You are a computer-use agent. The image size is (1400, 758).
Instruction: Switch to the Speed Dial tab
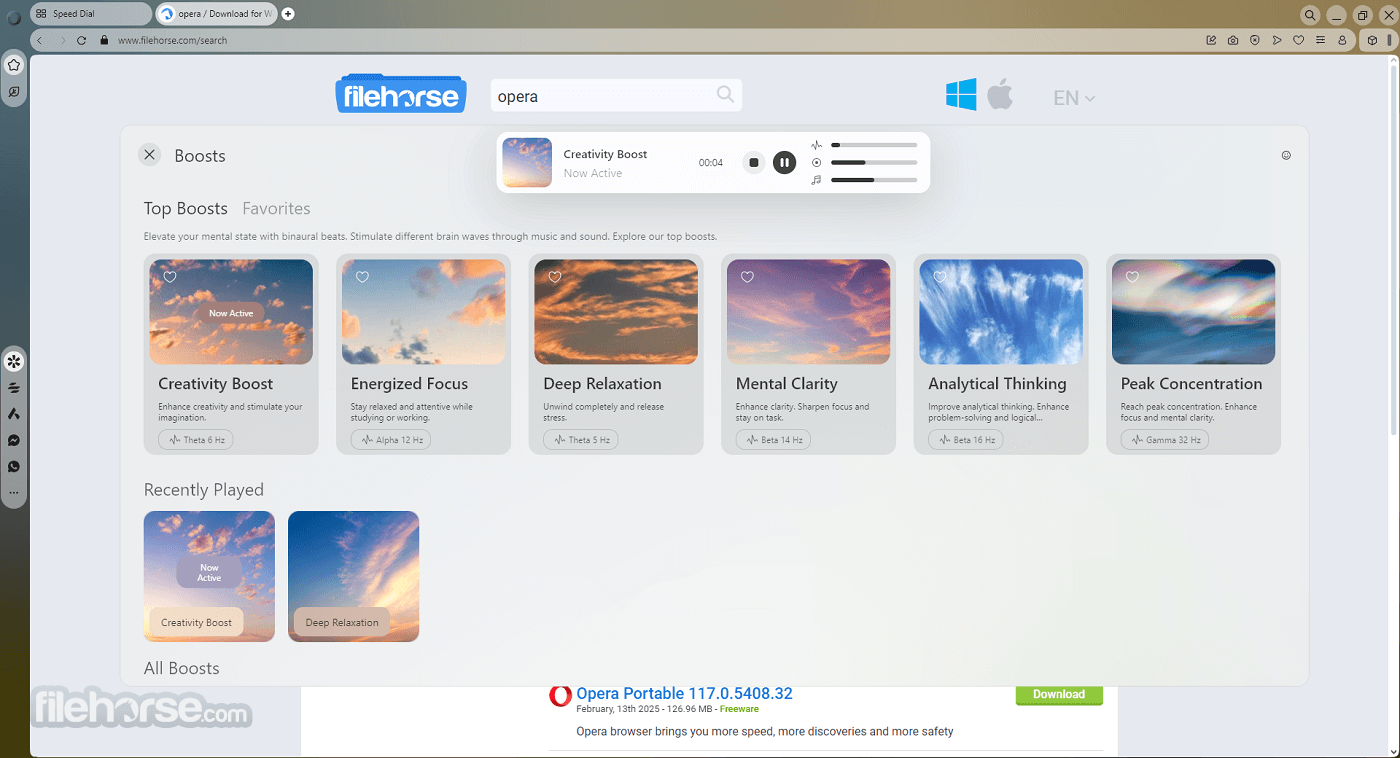pyautogui.click(x=90, y=14)
